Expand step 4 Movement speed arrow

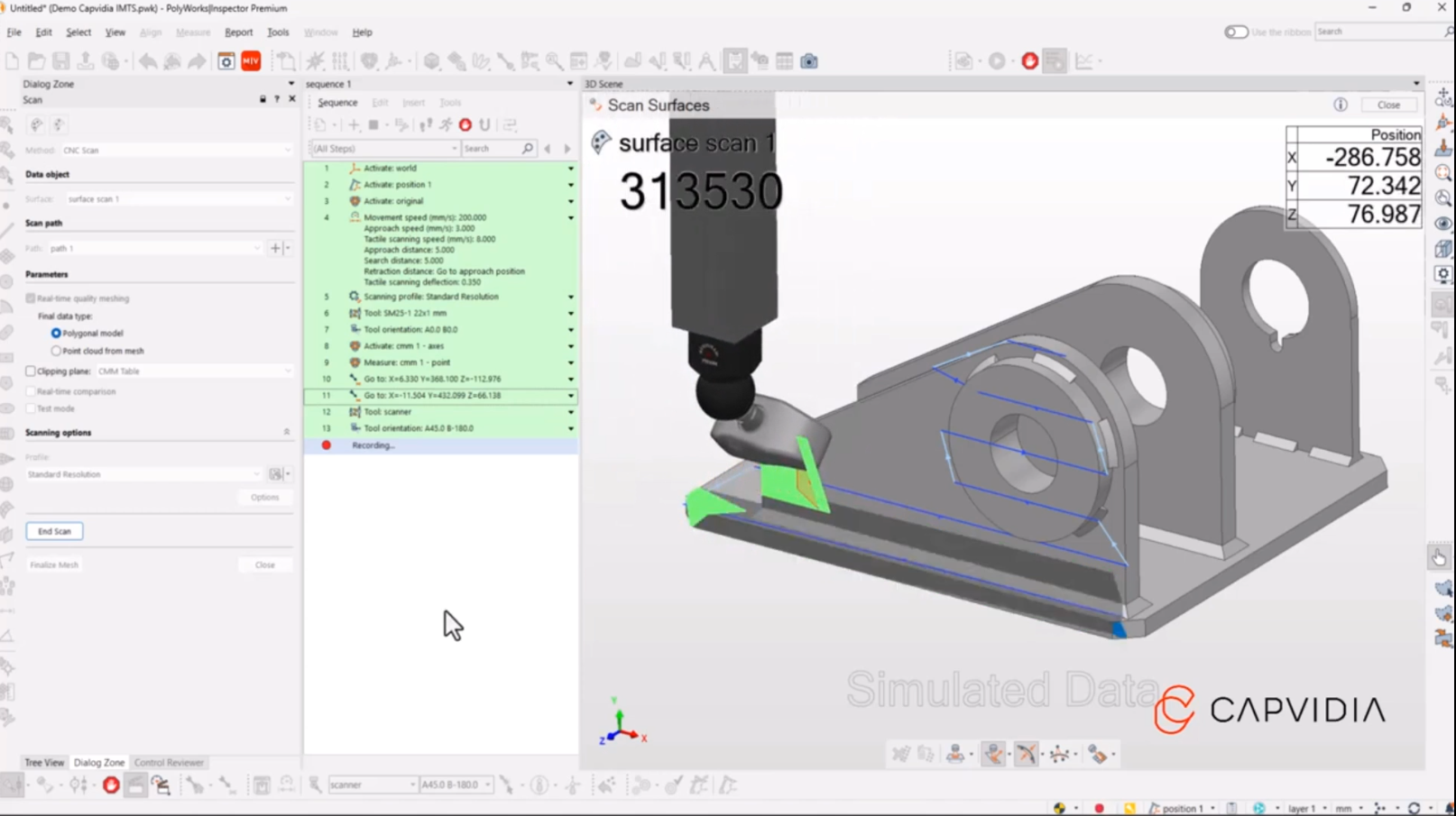click(x=570, y=217)
